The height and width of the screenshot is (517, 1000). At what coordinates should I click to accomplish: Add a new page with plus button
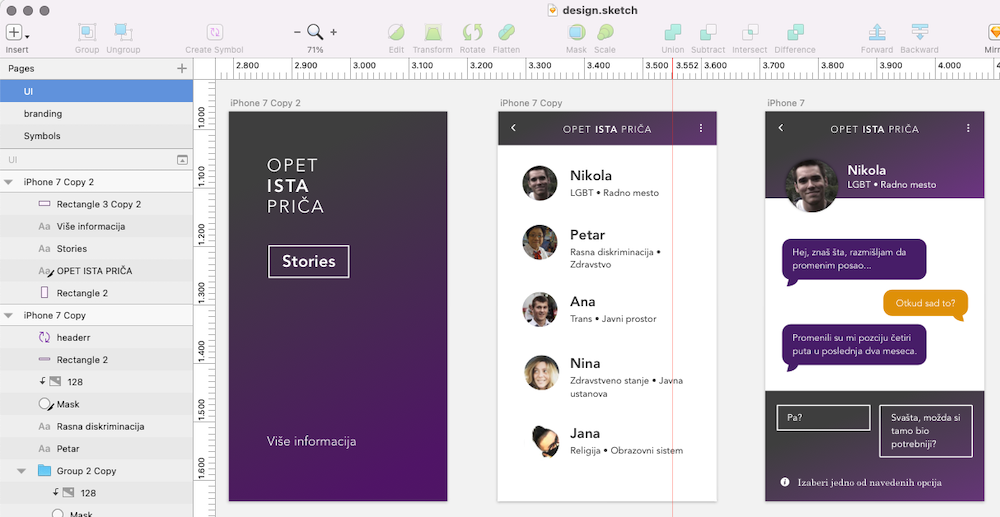[x=182, y=68]
